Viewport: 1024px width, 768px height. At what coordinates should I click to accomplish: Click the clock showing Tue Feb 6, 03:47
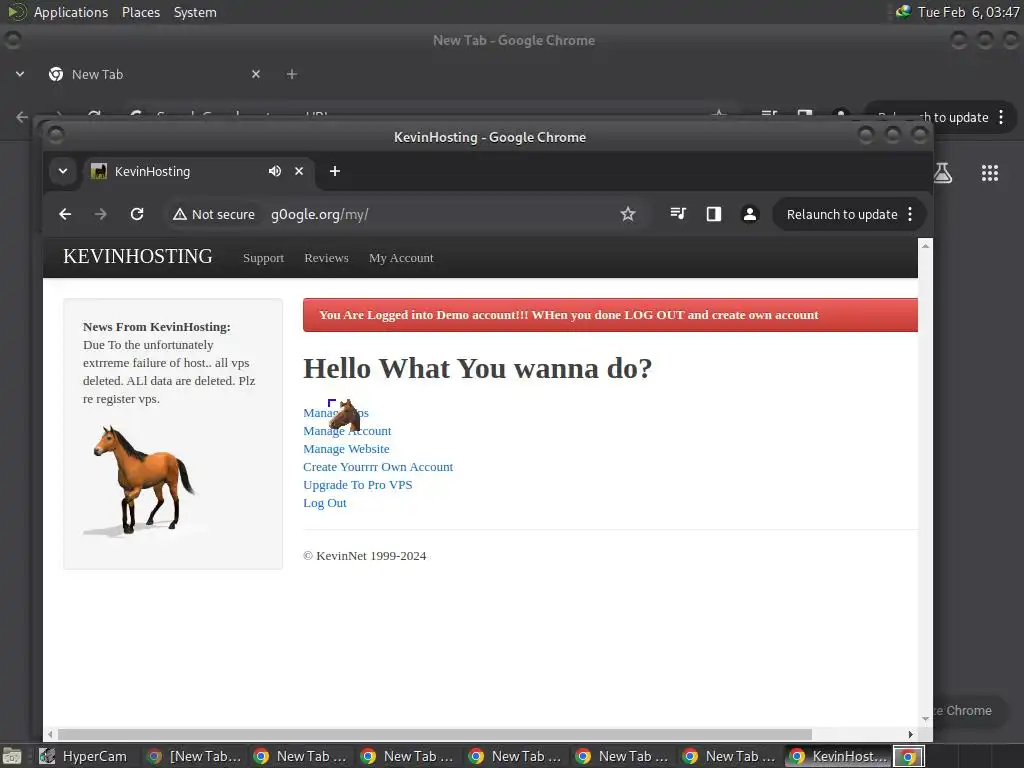tap(968, 12)
